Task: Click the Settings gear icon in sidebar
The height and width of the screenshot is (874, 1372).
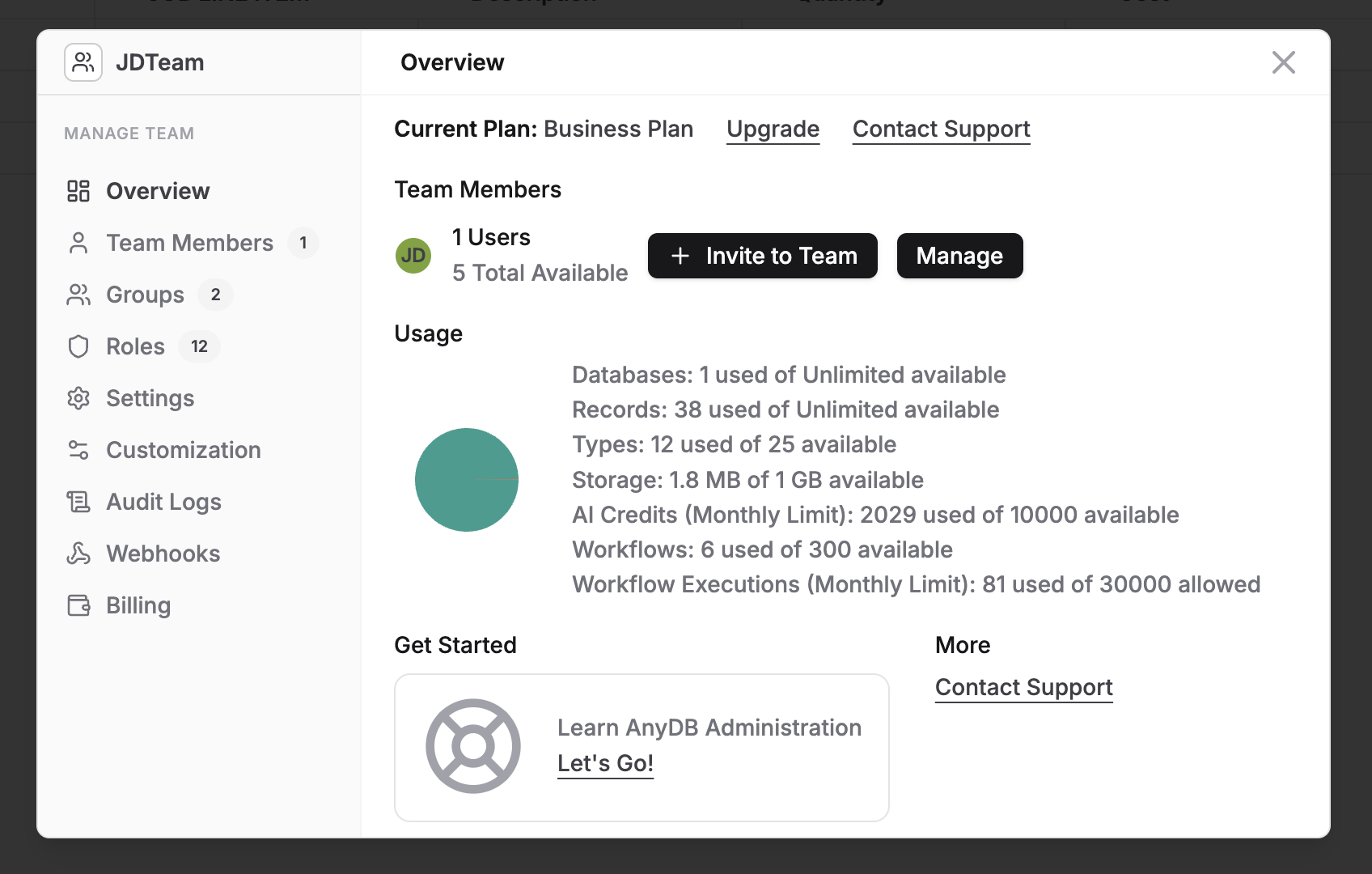Action: coord(78,398)
